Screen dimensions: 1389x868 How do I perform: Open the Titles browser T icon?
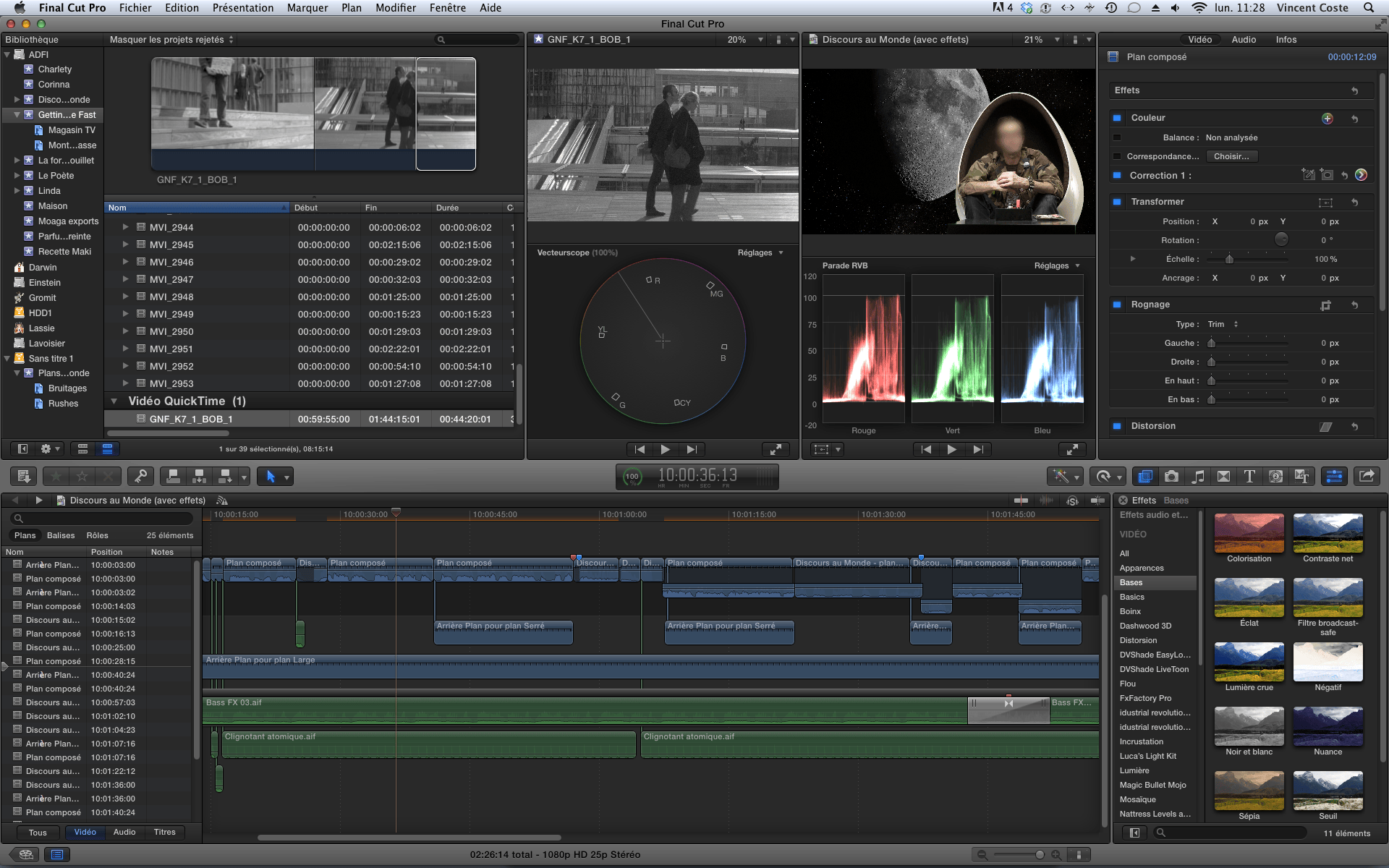click(1249, 476)
